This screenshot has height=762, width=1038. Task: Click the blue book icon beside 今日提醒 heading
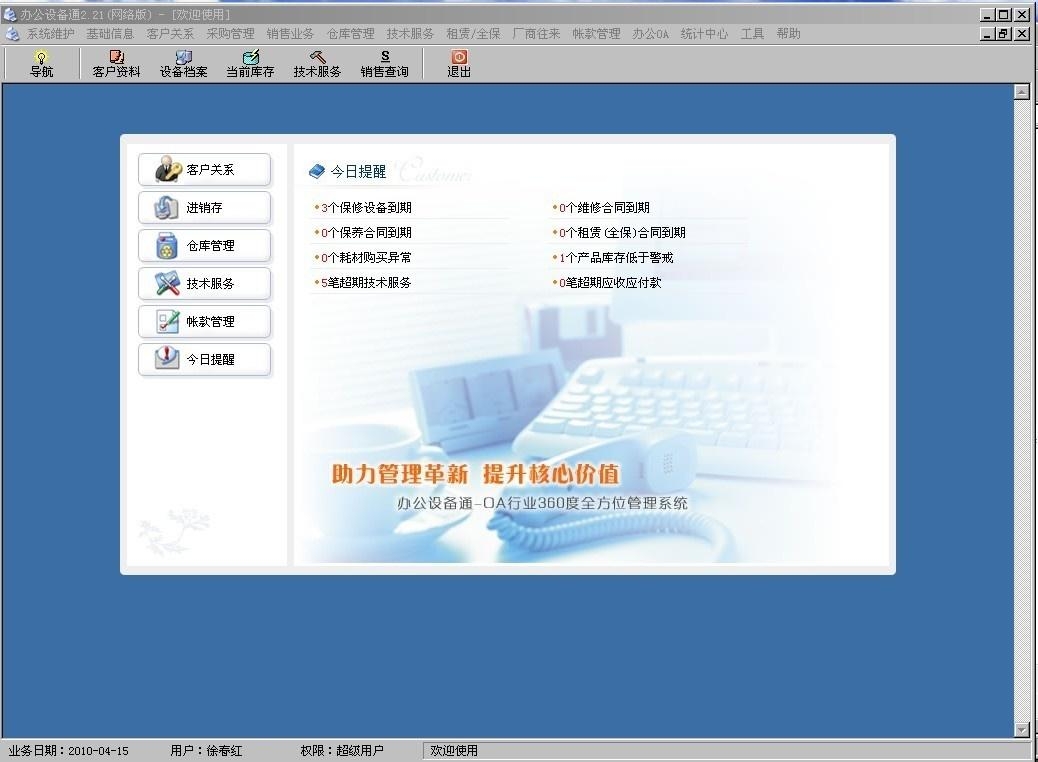pyautogui.click(x=317, y=171)
